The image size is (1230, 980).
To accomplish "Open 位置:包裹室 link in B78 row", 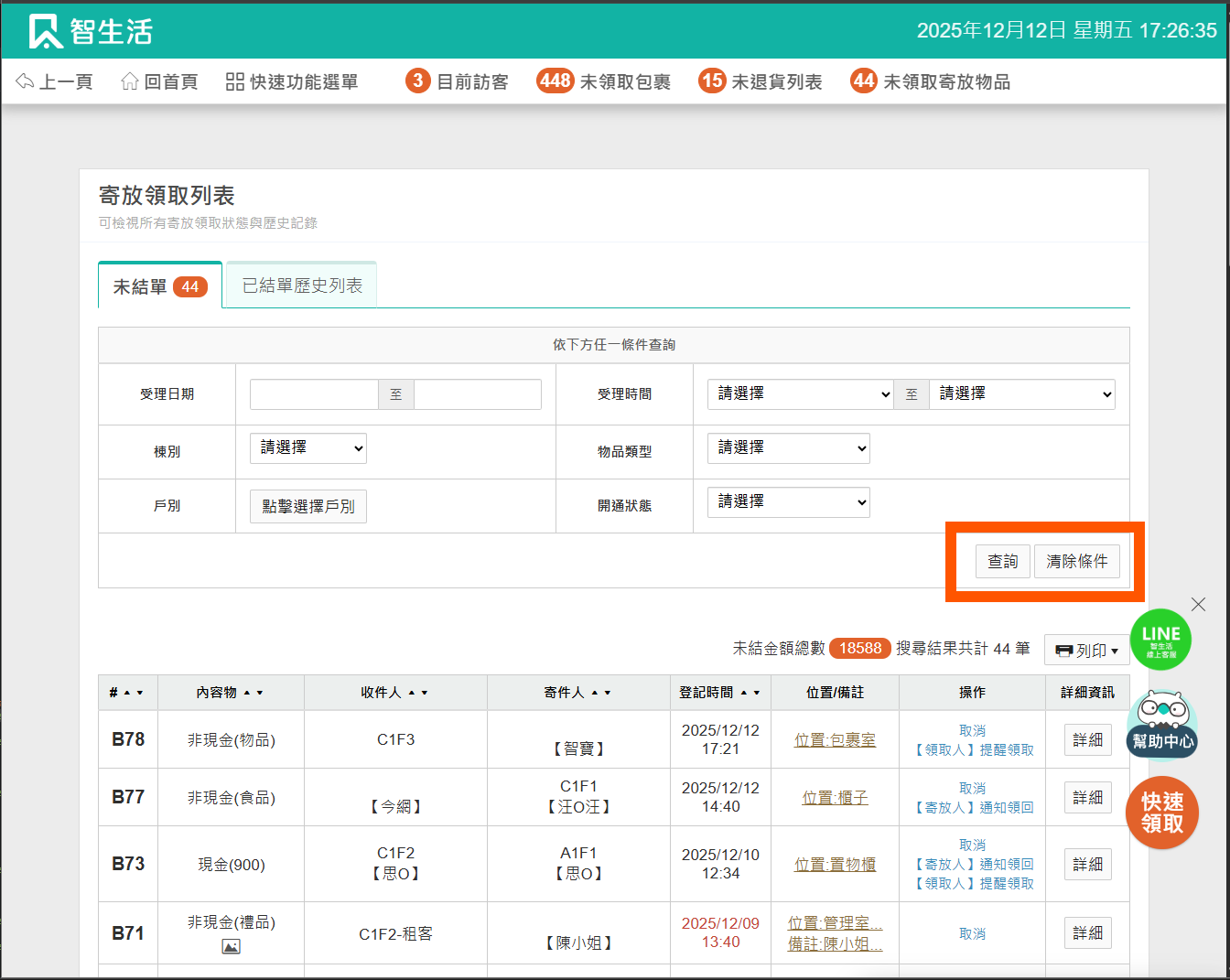I will pos(835,739).
